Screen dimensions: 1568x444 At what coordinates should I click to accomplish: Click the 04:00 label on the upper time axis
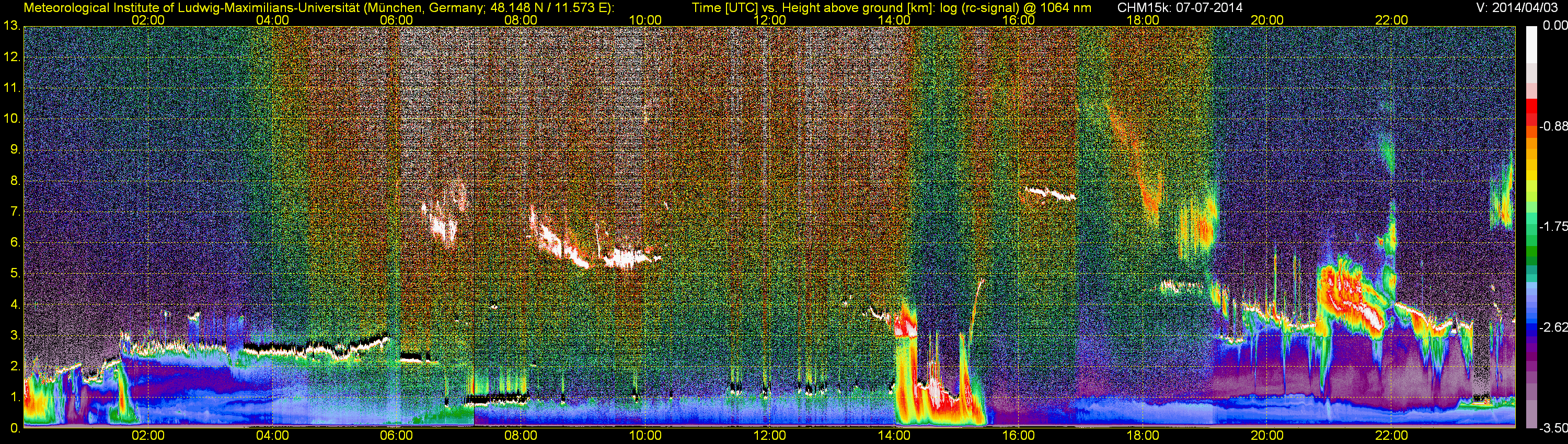[272, 20]
